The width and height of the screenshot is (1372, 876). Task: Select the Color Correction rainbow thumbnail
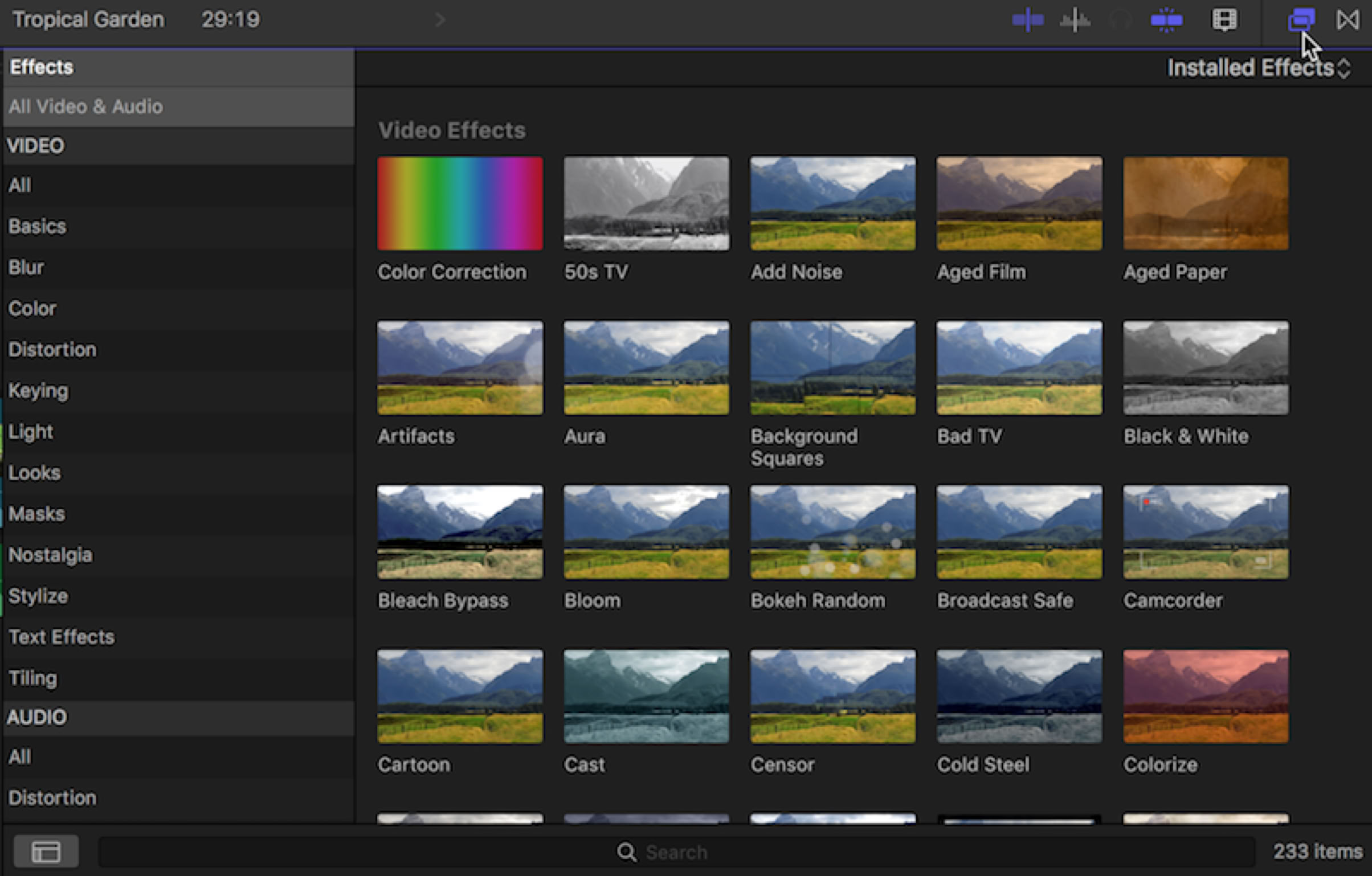460,203
